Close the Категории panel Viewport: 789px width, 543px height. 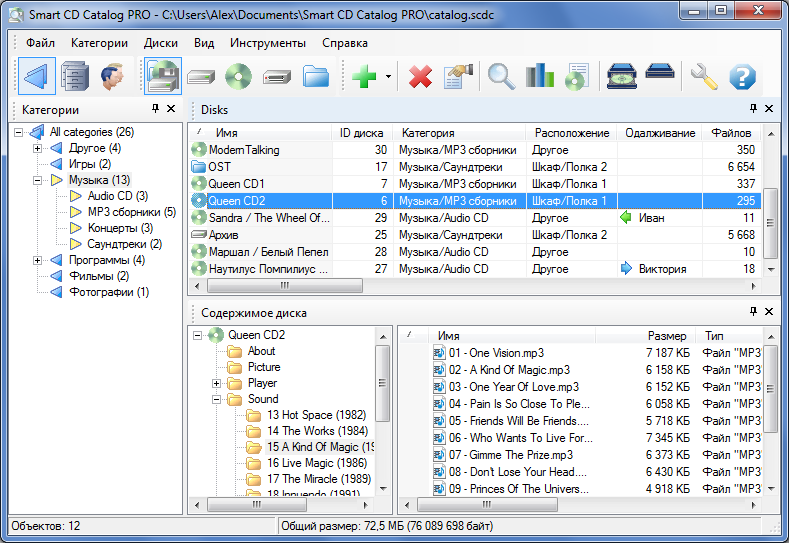coord(171,108)
